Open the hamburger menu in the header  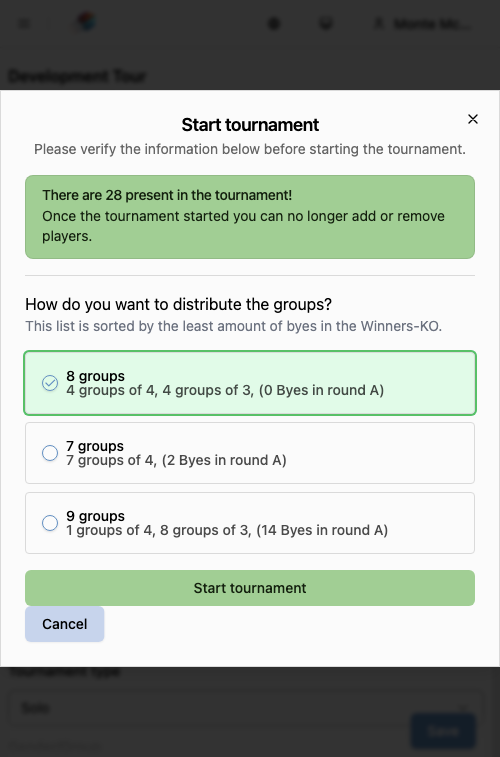pyautogui.click(x=24, y=23)
